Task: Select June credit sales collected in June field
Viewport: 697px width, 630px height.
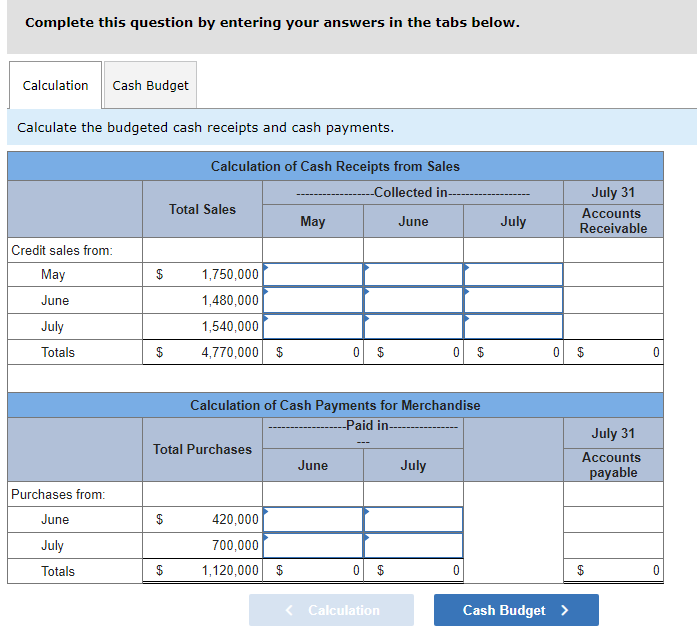Action: click(413, 300)
